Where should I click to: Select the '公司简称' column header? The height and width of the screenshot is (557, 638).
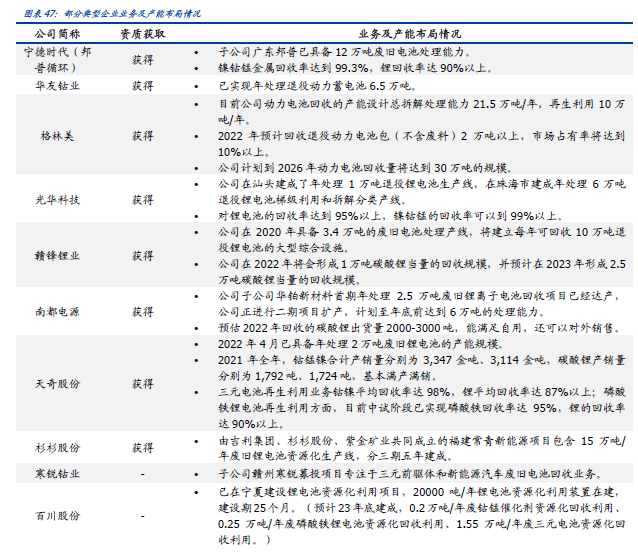[x=57, y=34]
